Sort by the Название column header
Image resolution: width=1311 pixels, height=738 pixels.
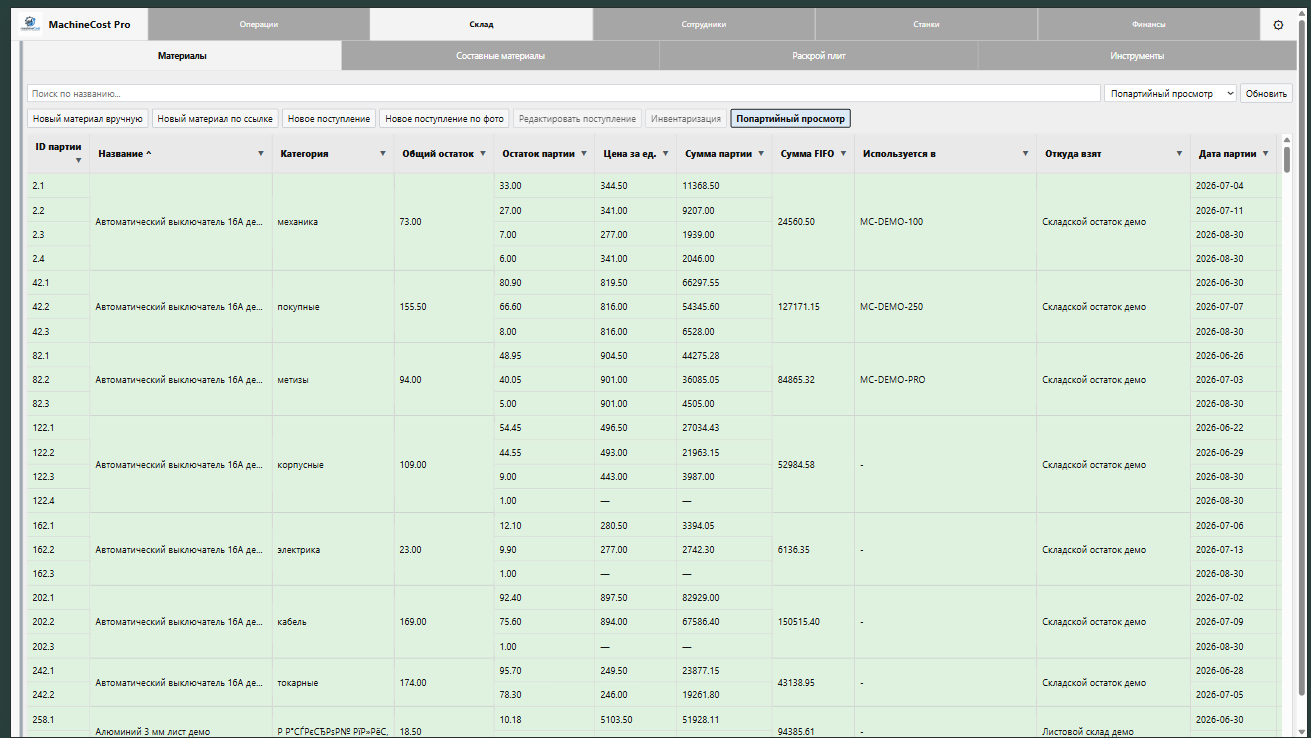(125, 154)
